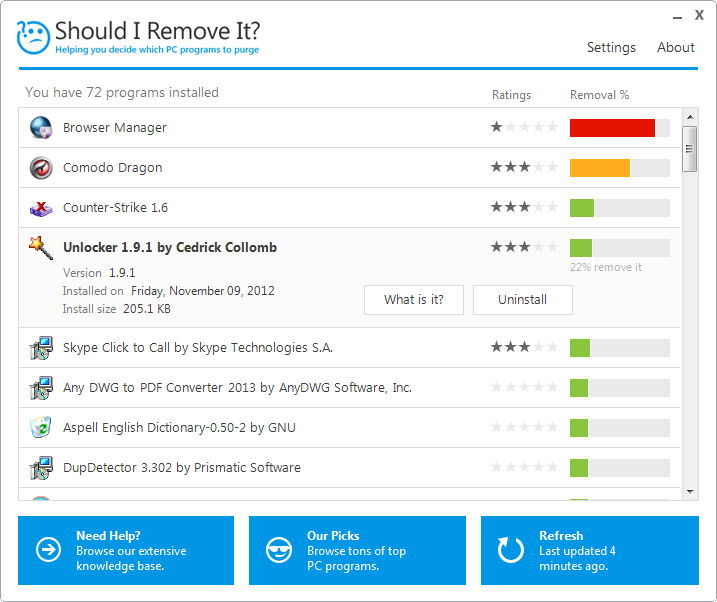717x602 pixels.
Task: Click the 22% remove it label
Action: coord(605,267)
